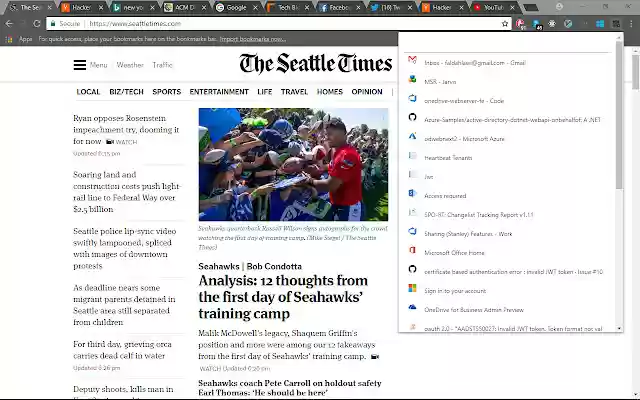
Task: Switch to the ACM D browser tab
Action: coord(184,7)
